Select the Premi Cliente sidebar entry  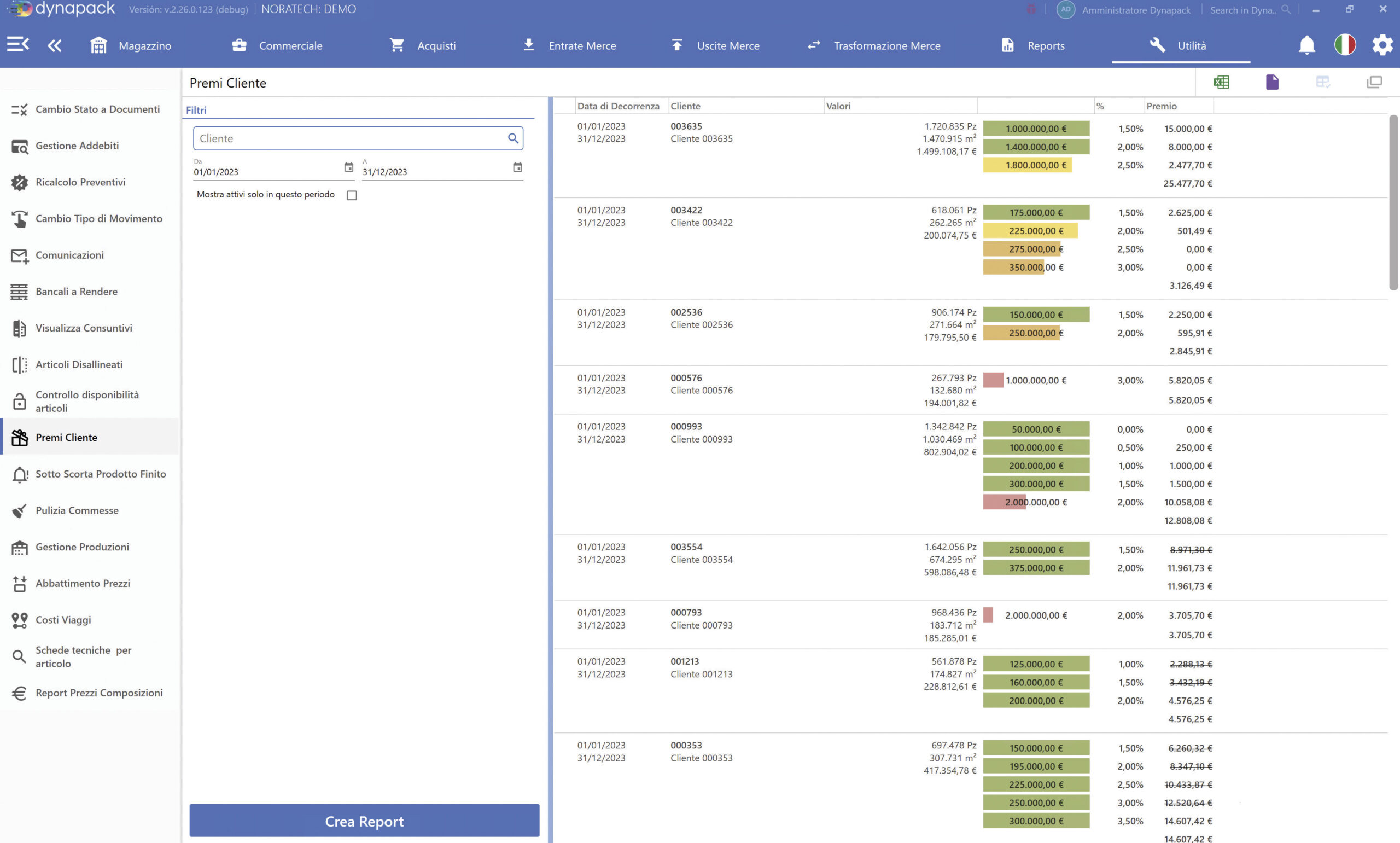pos(90,438)
